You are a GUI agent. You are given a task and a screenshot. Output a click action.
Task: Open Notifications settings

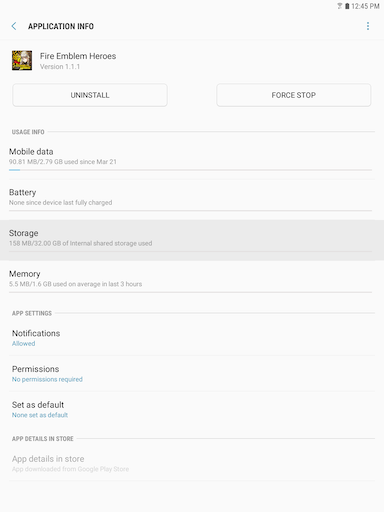click(x=192, y=338)
